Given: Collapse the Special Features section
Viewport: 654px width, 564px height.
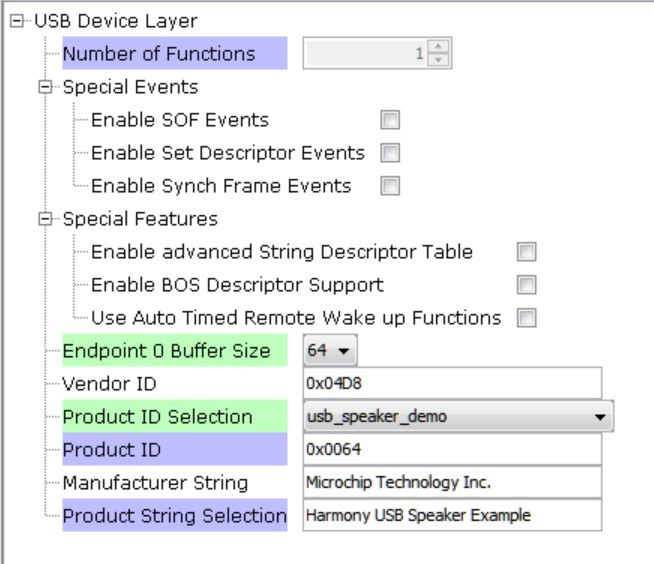Looking at the screenshot, I should [x=45, y=219].
